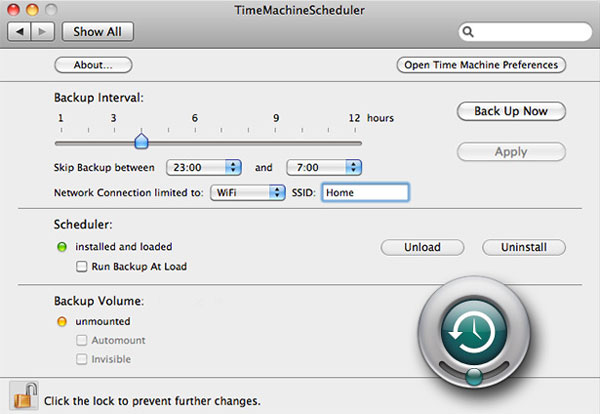Click the Show All button

pos(98,31)
